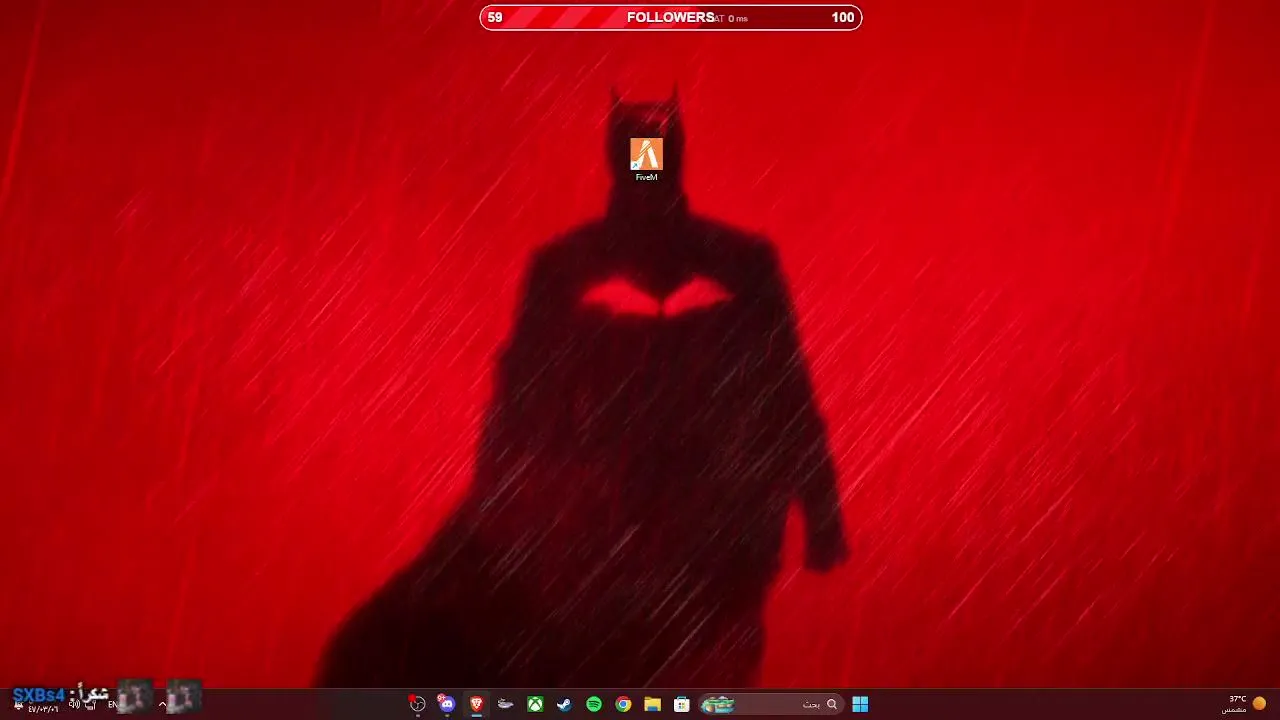Open Discord from the taskbar
Screen dimensions: 1280x720
point(446,704)
